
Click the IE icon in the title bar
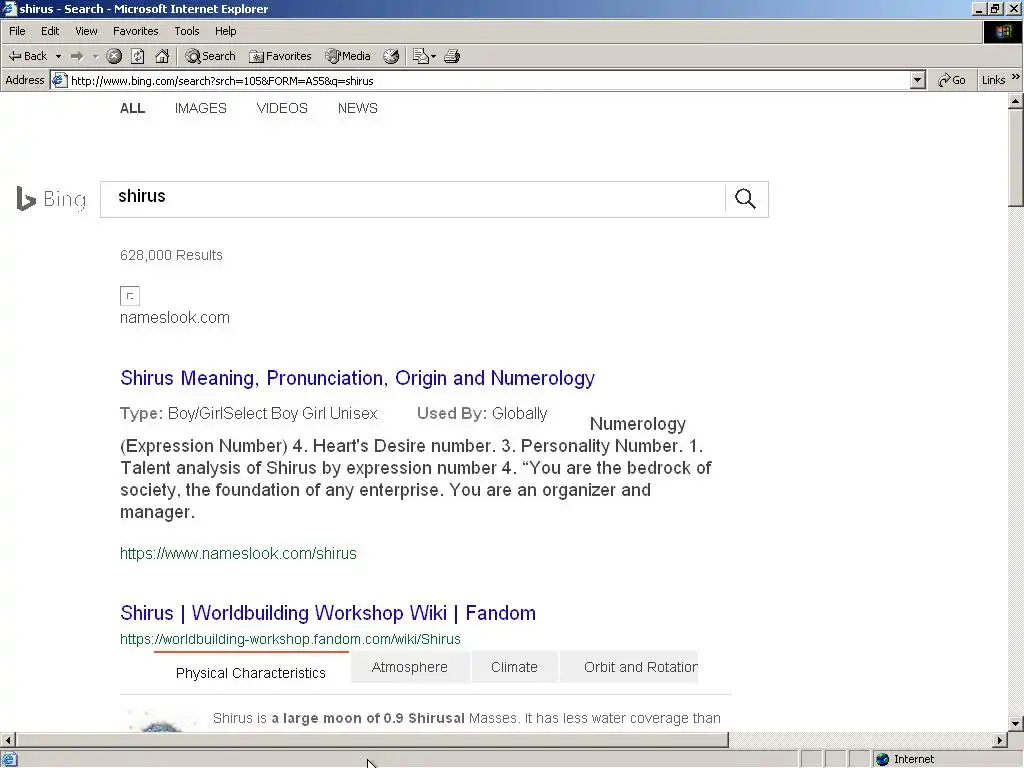point(9,8)
